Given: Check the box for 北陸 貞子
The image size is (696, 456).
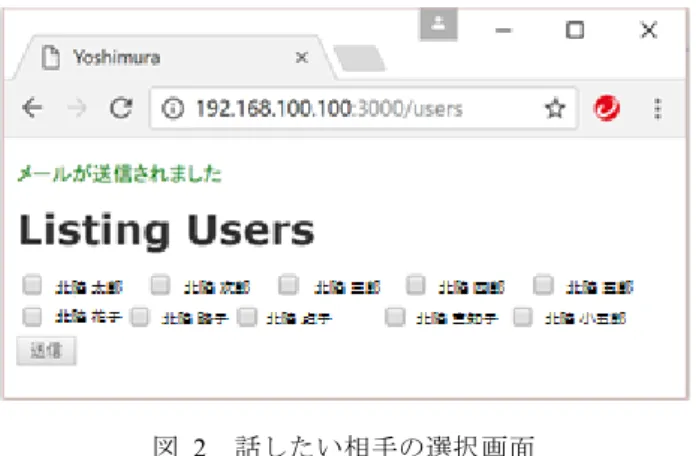Looking at the screenshot, I should (247, 317).
